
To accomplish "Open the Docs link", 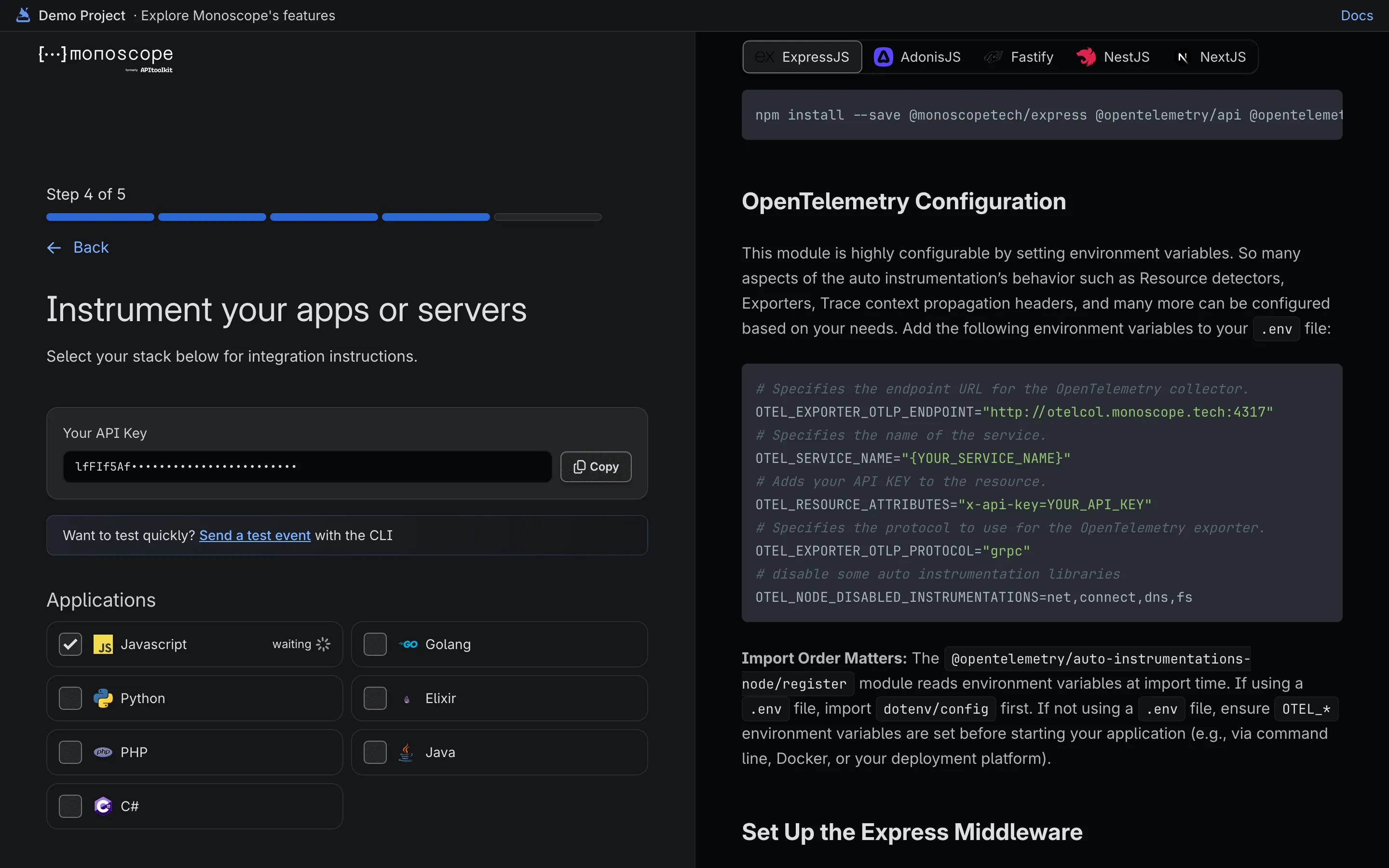I will tap(1357, 15).
